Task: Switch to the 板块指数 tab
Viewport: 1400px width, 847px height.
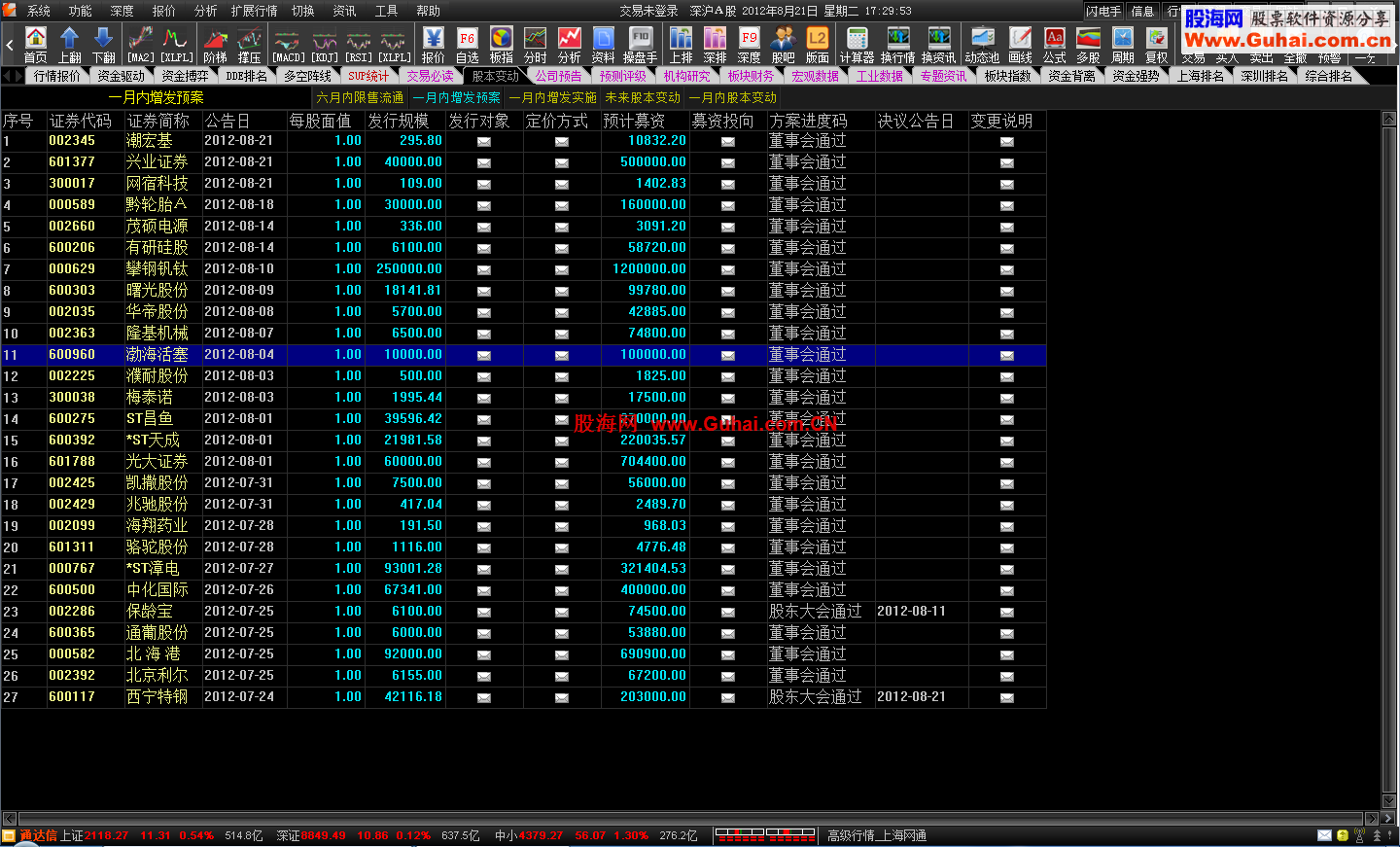Action: [1007, 76]
